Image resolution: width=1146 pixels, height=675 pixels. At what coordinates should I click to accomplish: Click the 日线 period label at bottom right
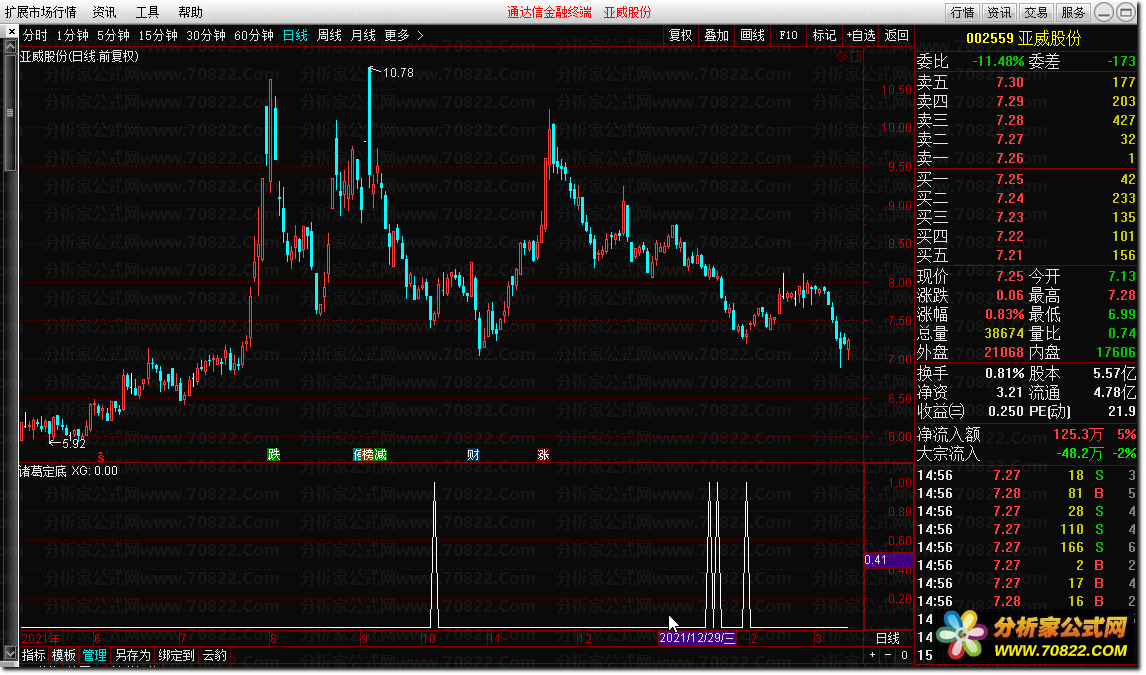point(888,638)
